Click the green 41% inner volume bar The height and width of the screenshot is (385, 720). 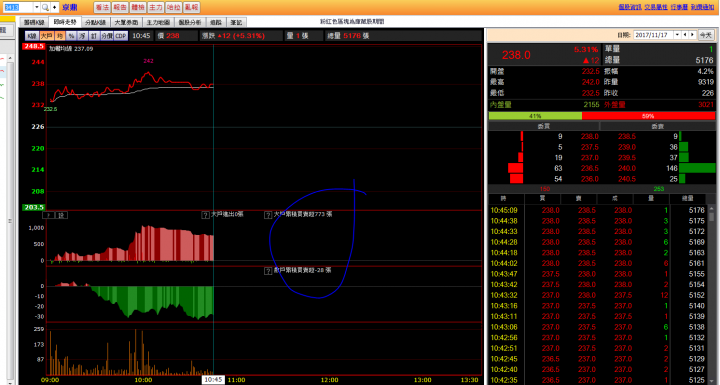(535, 116)
